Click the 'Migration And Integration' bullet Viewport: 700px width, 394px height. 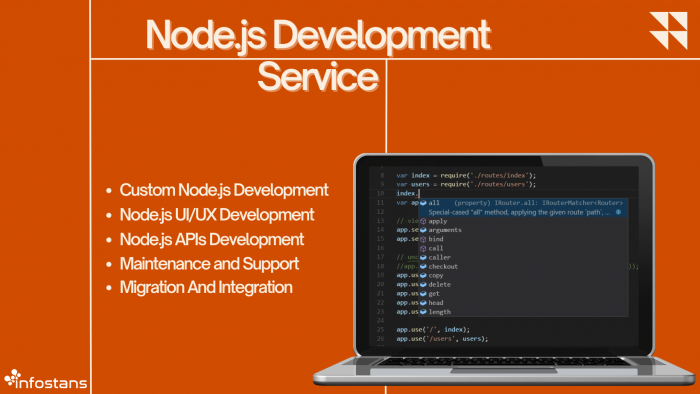coord(206,287)
